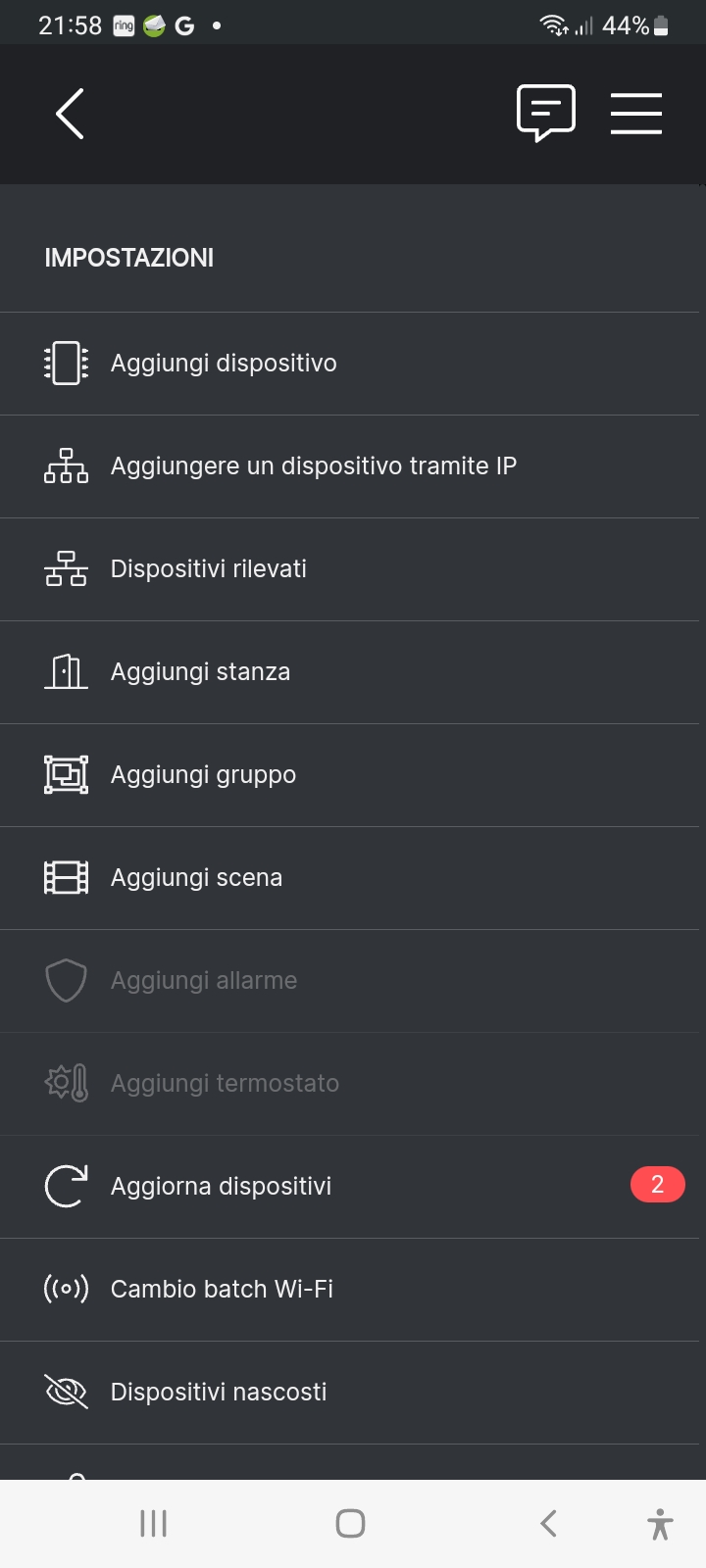Tap the Wi-Fi signal icon for Cambio batch
This screenshot has width=706, height=1568.
(66, 1290)
